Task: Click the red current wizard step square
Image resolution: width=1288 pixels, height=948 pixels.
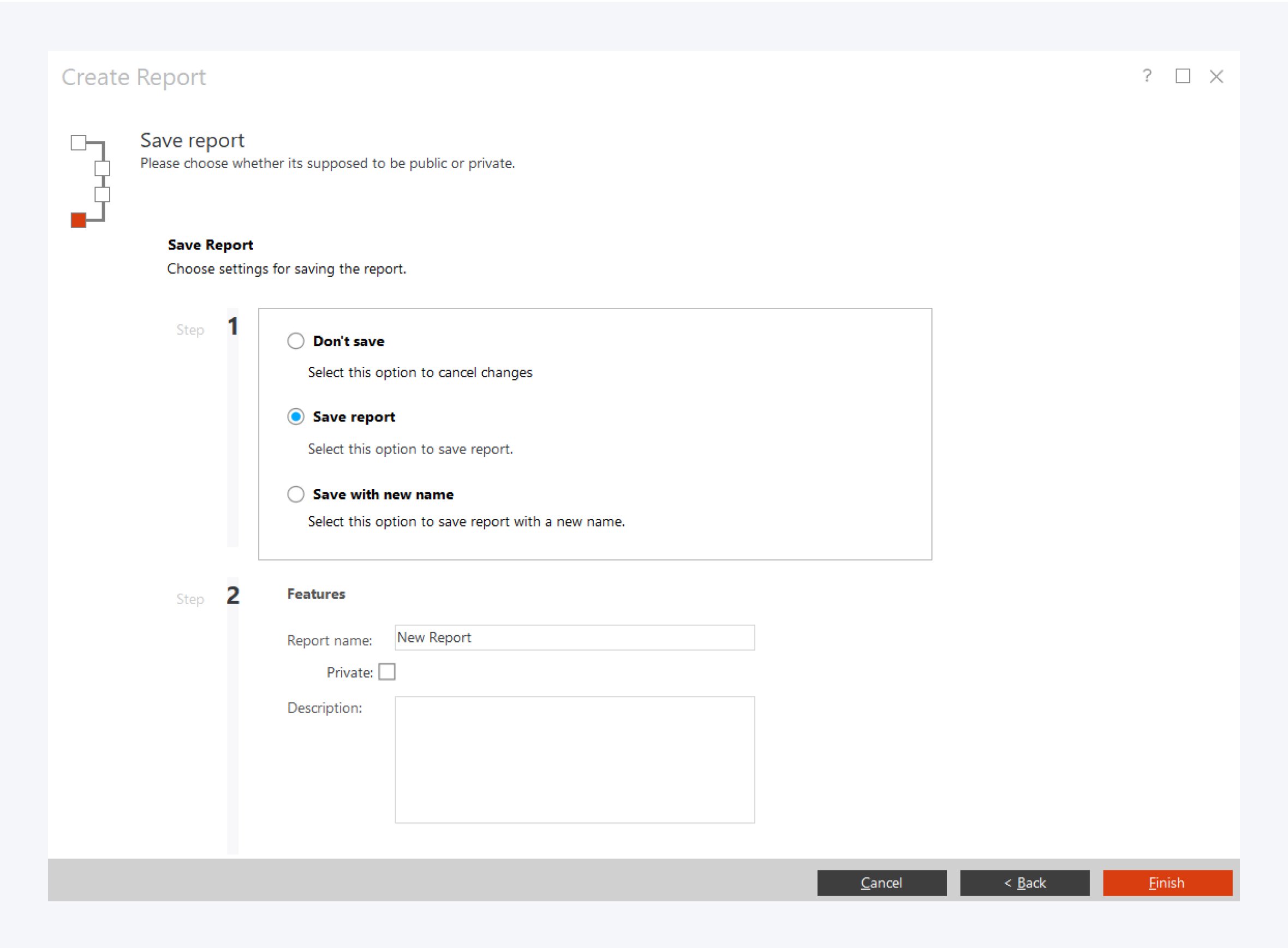Action: [78, 220]
